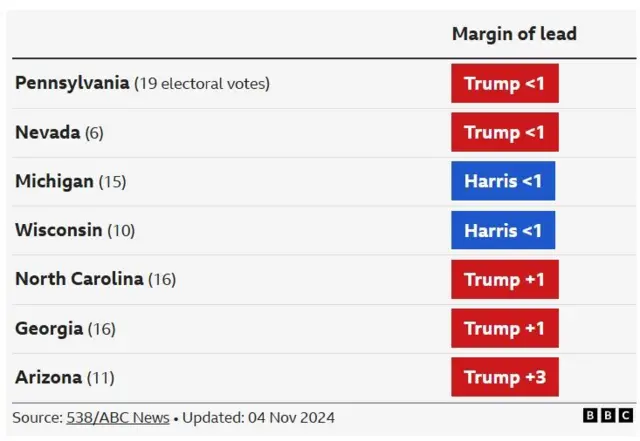Click Wisconsin's blue Harris <1 badge
The height and width of the screenshot is (441, 640).
[503, 230]
